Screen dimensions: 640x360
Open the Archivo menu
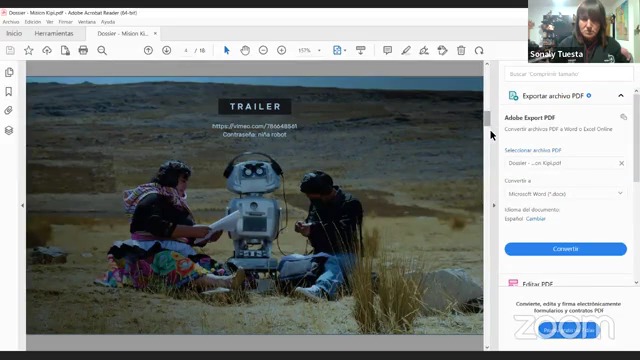click(x=11, y=22)
